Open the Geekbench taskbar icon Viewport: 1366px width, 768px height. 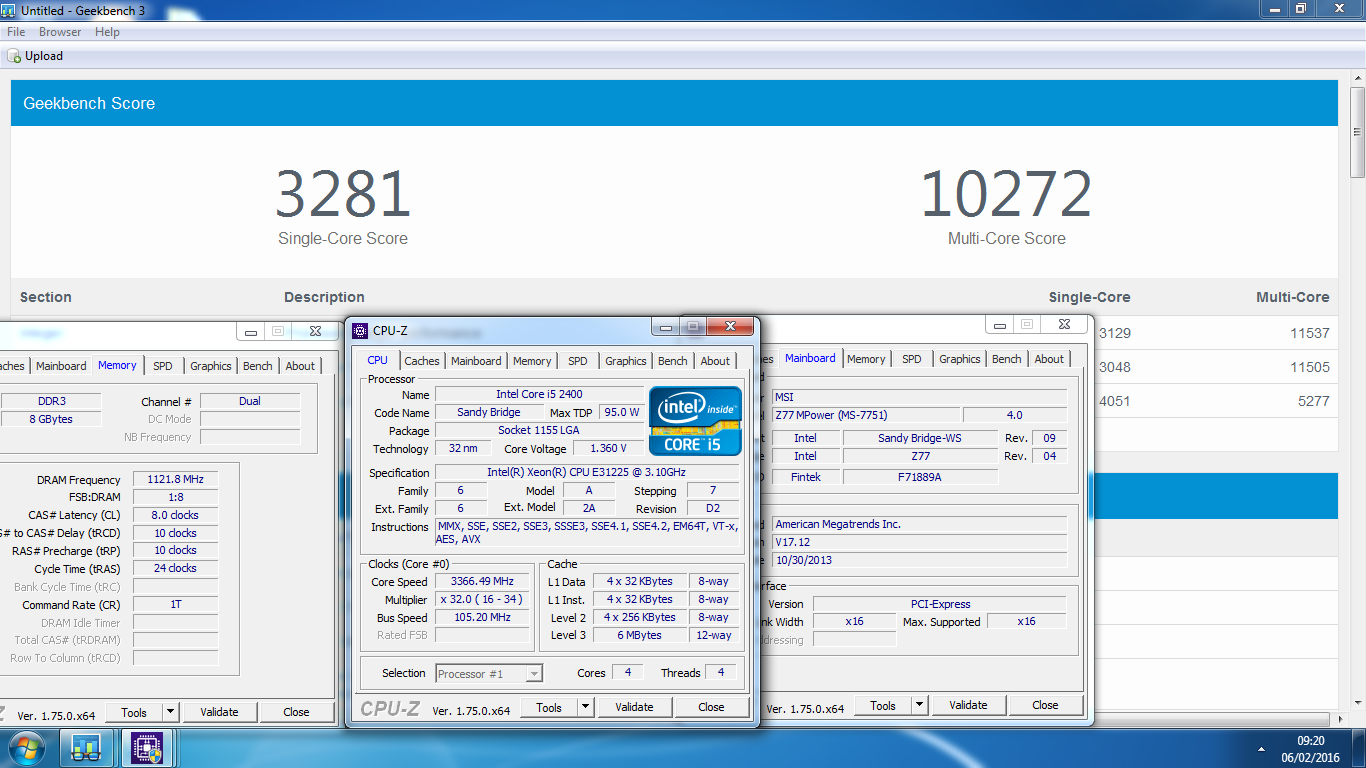87,748
